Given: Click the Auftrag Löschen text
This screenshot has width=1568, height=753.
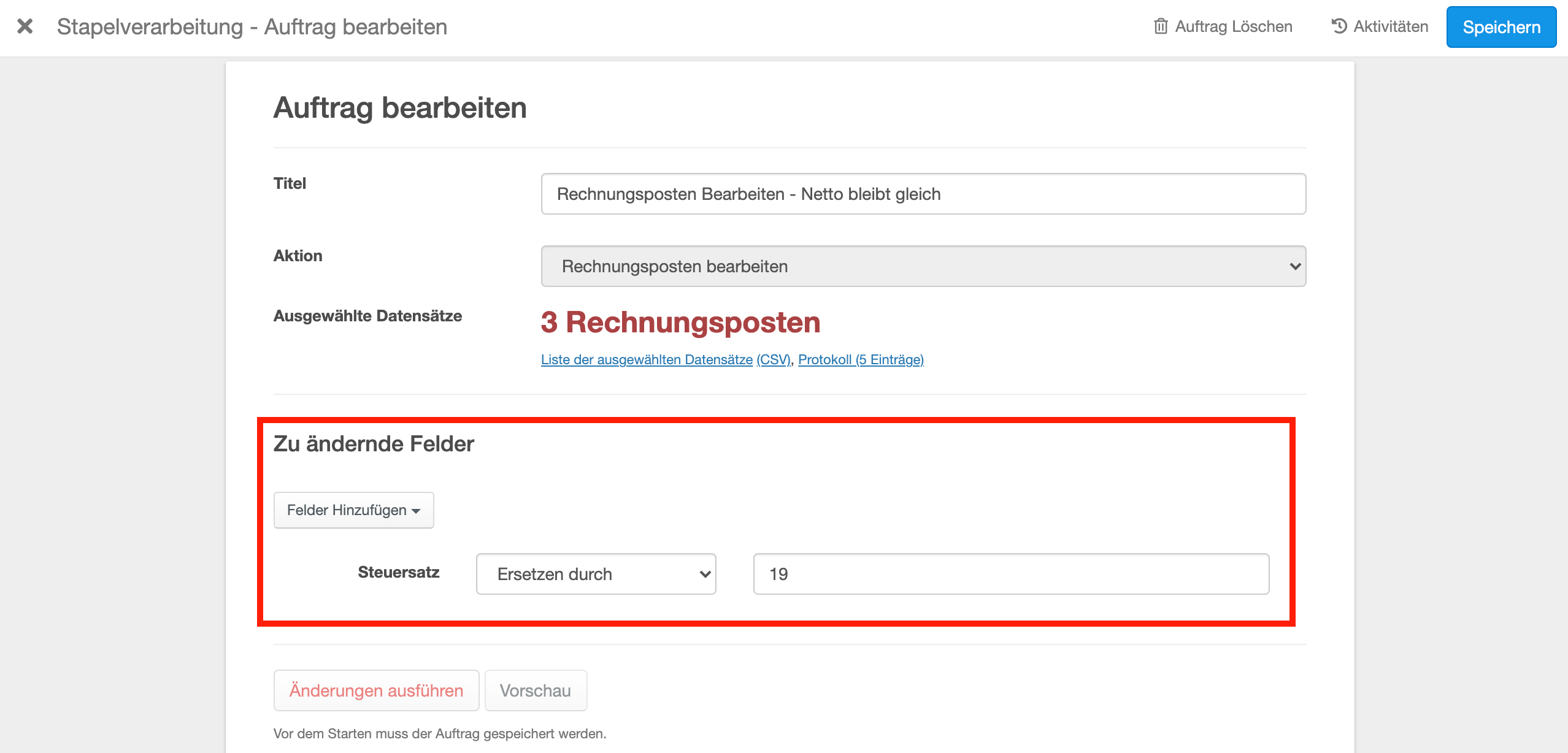Looking at the screenshot, I should [1233, 26].
